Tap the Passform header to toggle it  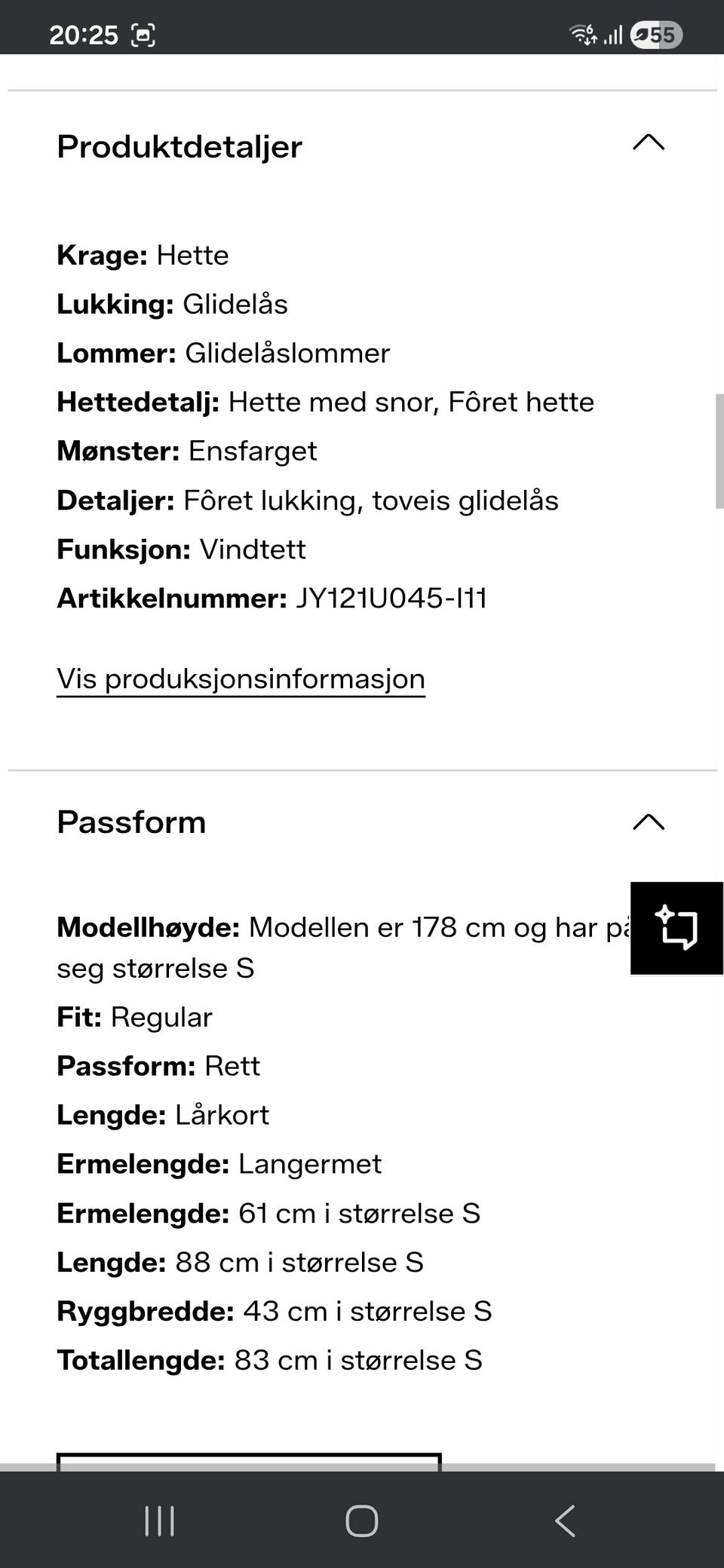pyautogui.click(x=131, y=822)
